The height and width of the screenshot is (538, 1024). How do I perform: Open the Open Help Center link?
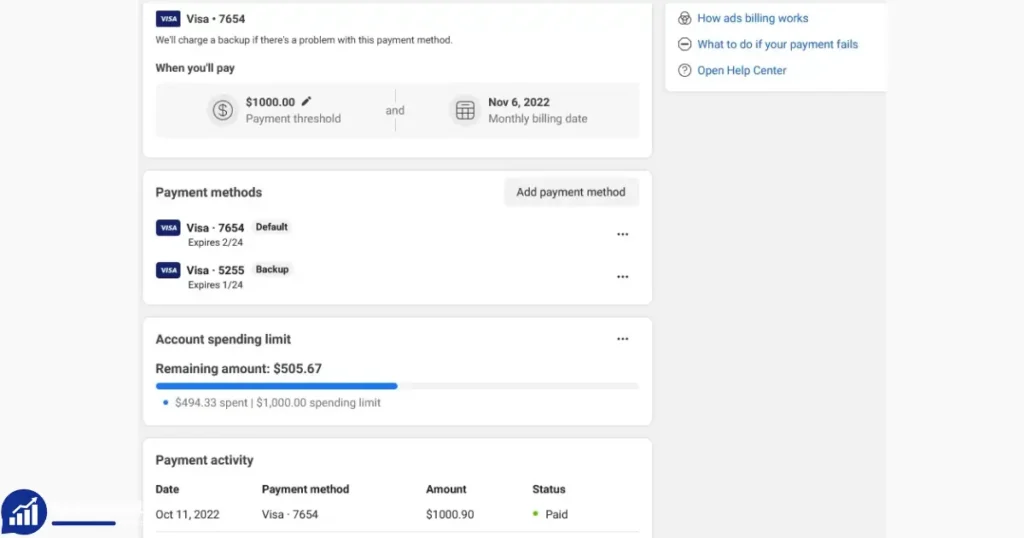(x=741, y=71)
